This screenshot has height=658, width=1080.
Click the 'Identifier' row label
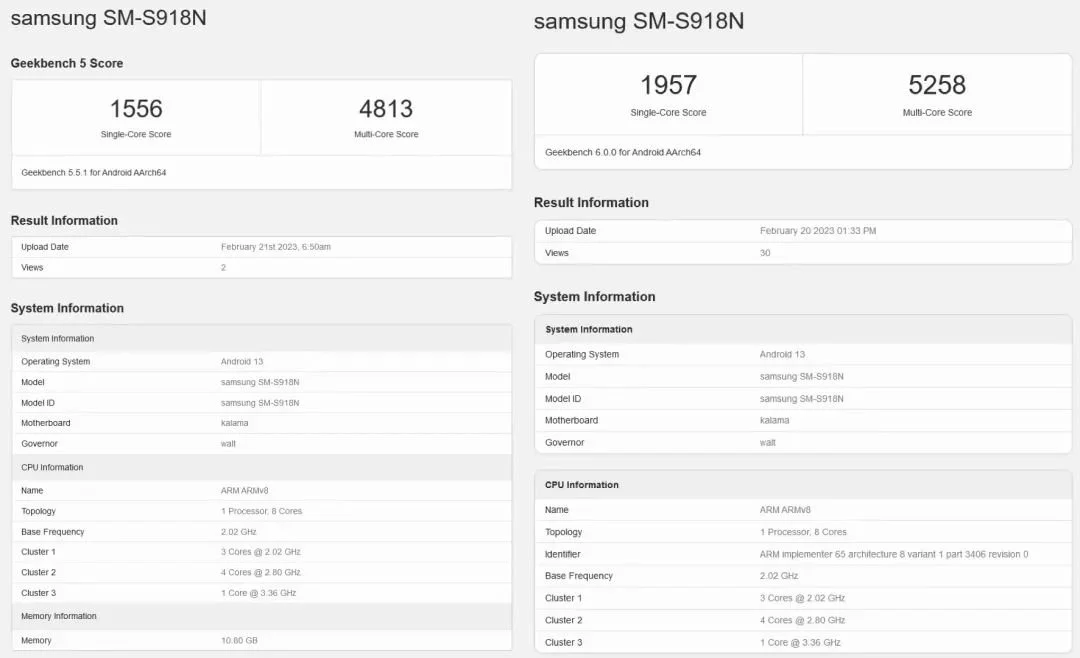pos(563,554)
